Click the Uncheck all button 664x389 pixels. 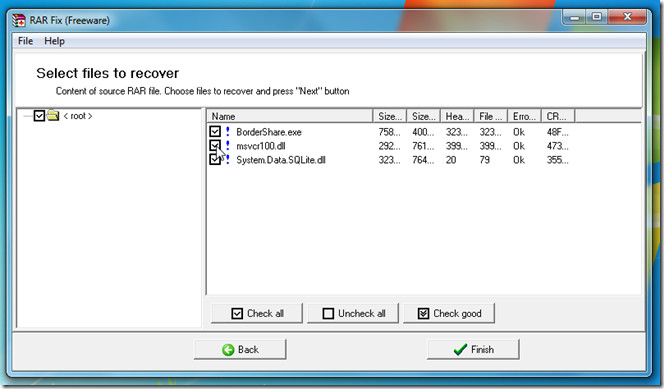click(x=353, y=313)
